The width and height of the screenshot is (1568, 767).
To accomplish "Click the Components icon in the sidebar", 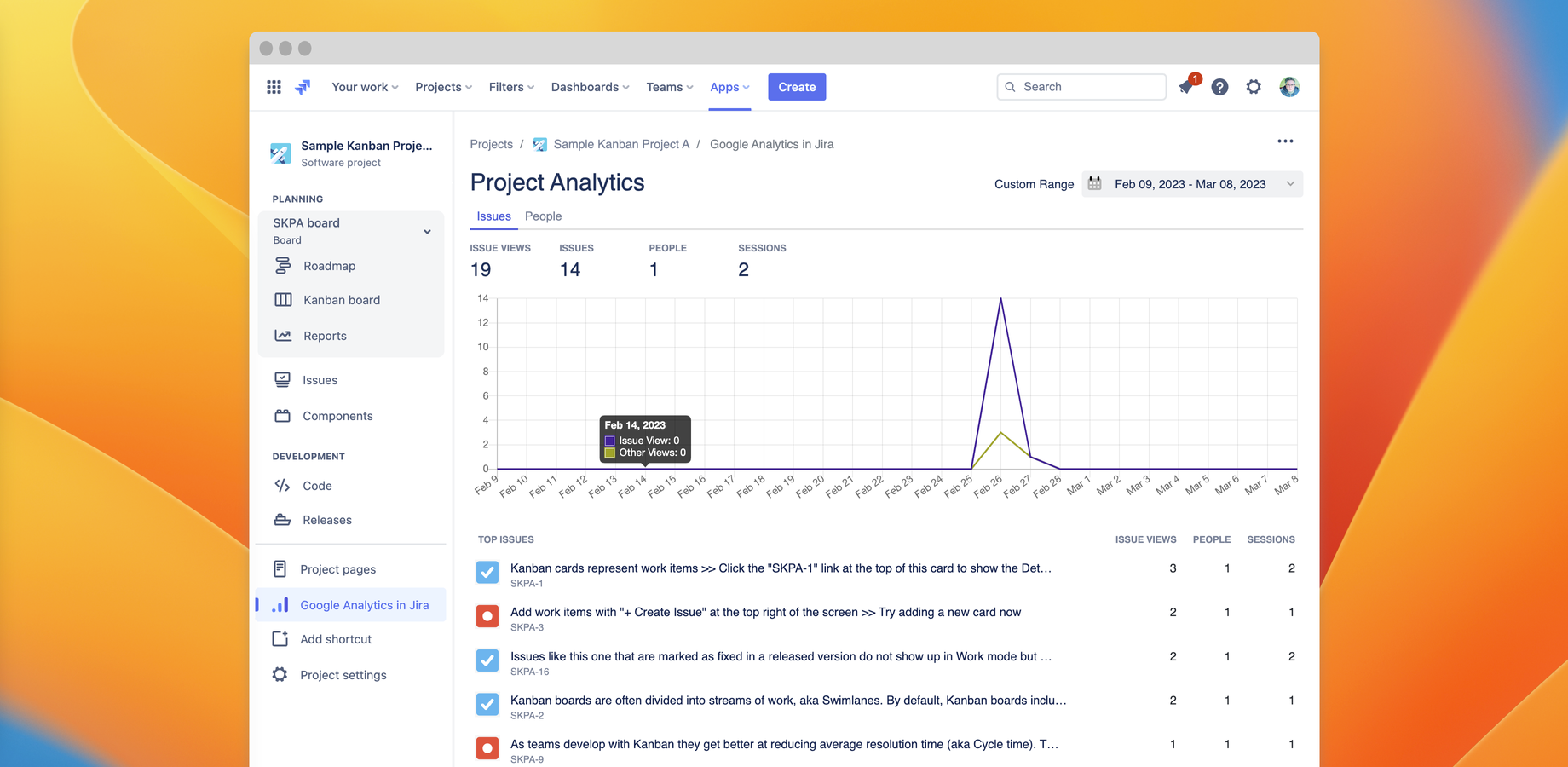I will click(x=282, y=416).
